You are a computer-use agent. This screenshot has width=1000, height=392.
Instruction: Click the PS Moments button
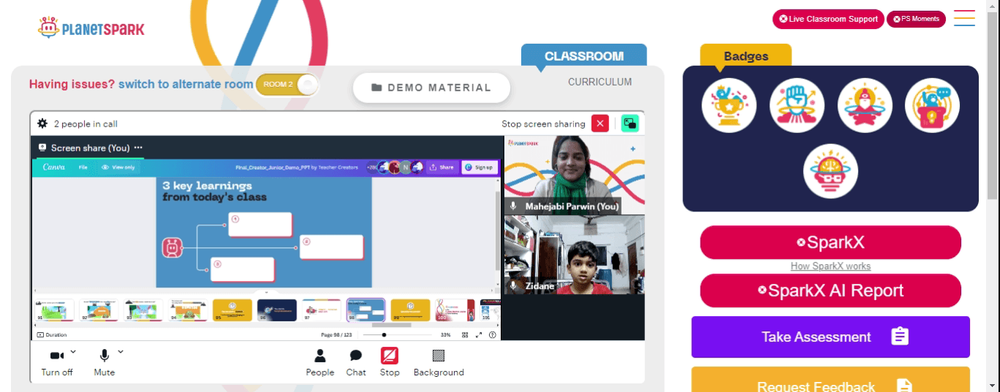pos(916,19)
